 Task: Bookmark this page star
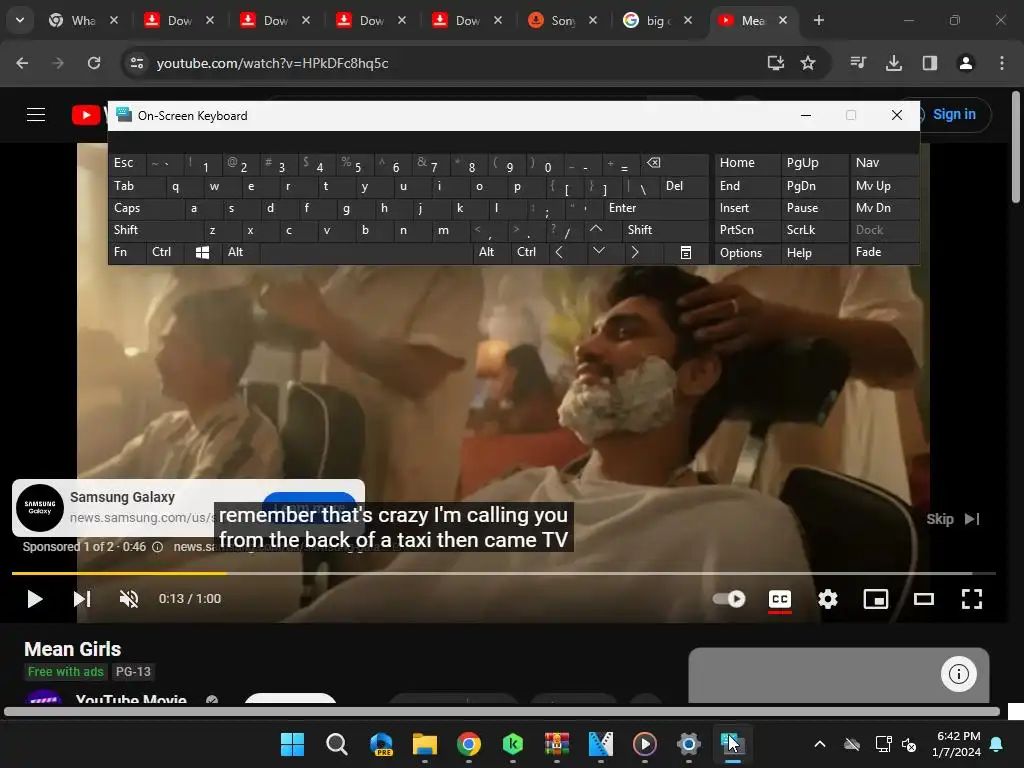tap(808, 63)
